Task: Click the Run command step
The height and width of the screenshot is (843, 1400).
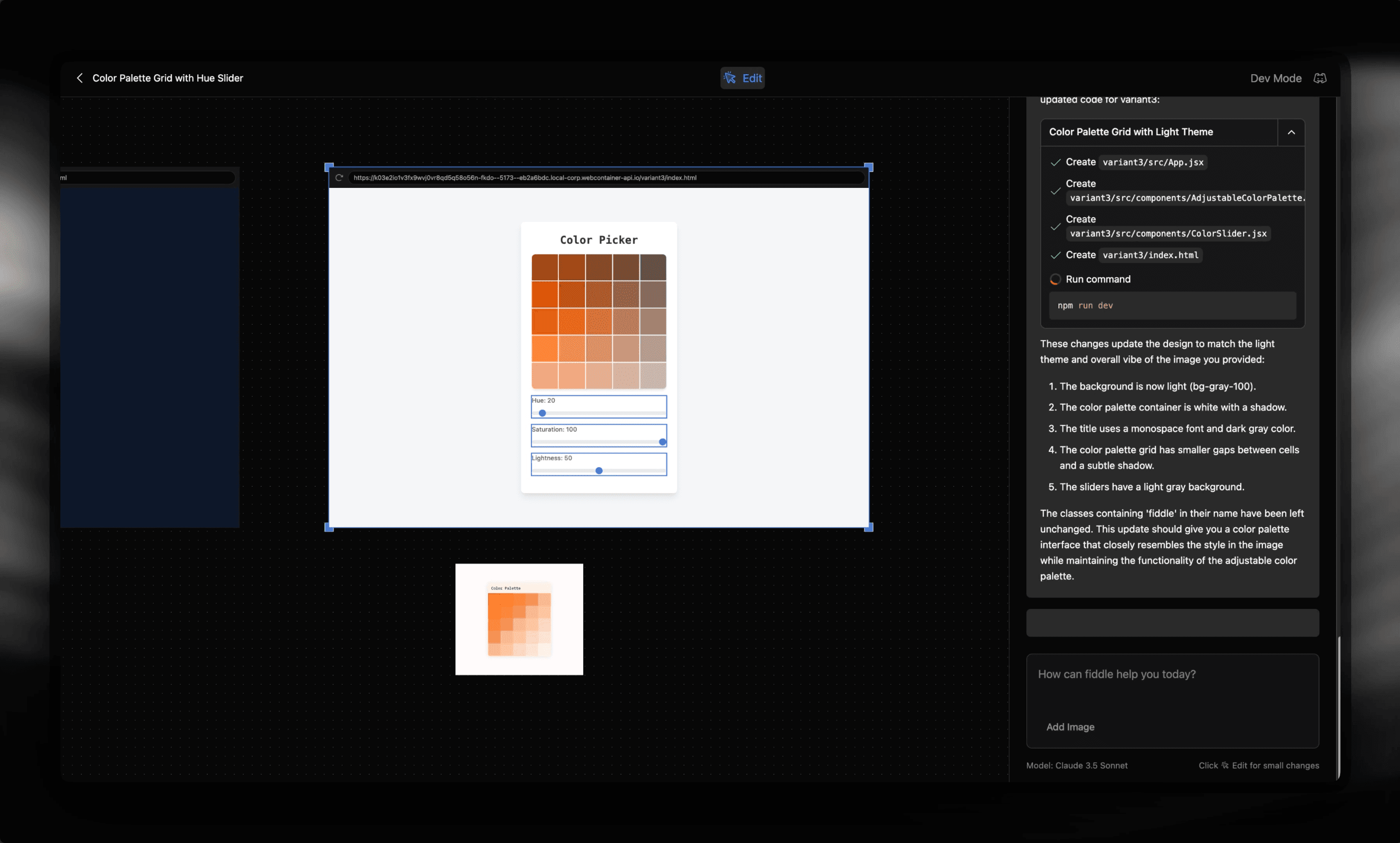Action: click(x=1097, y=279)
